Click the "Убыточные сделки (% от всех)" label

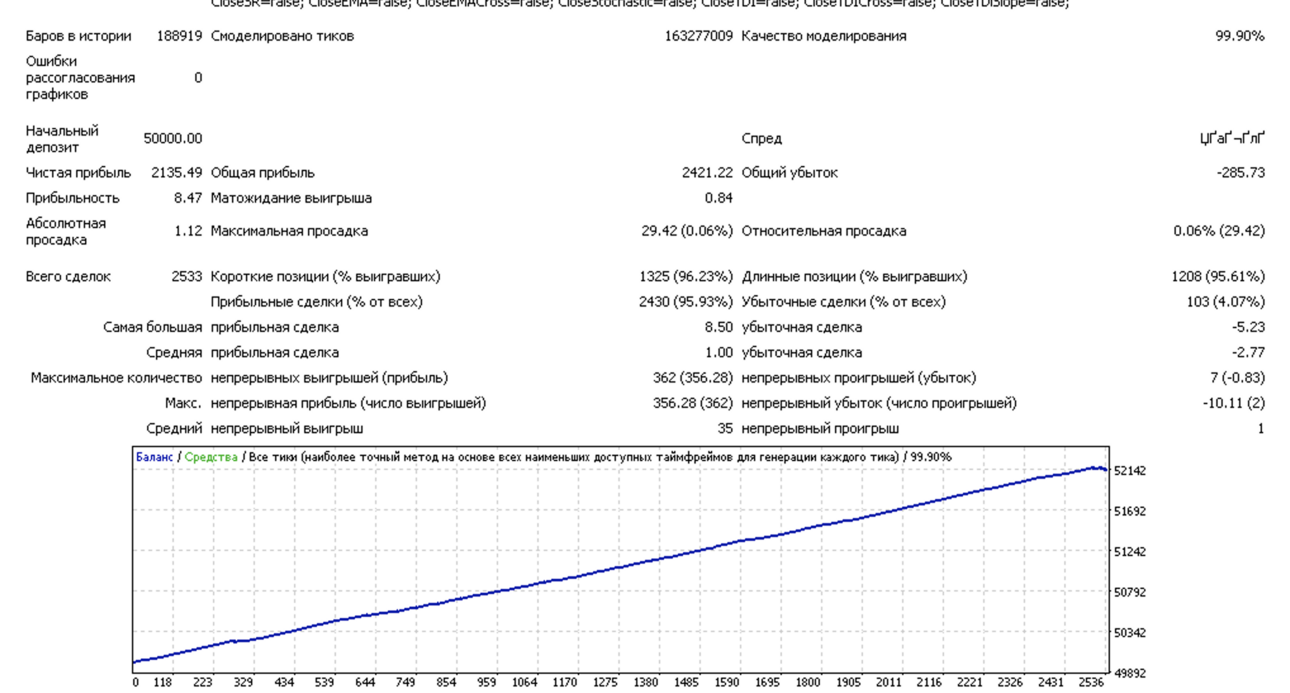click(844, 302)
